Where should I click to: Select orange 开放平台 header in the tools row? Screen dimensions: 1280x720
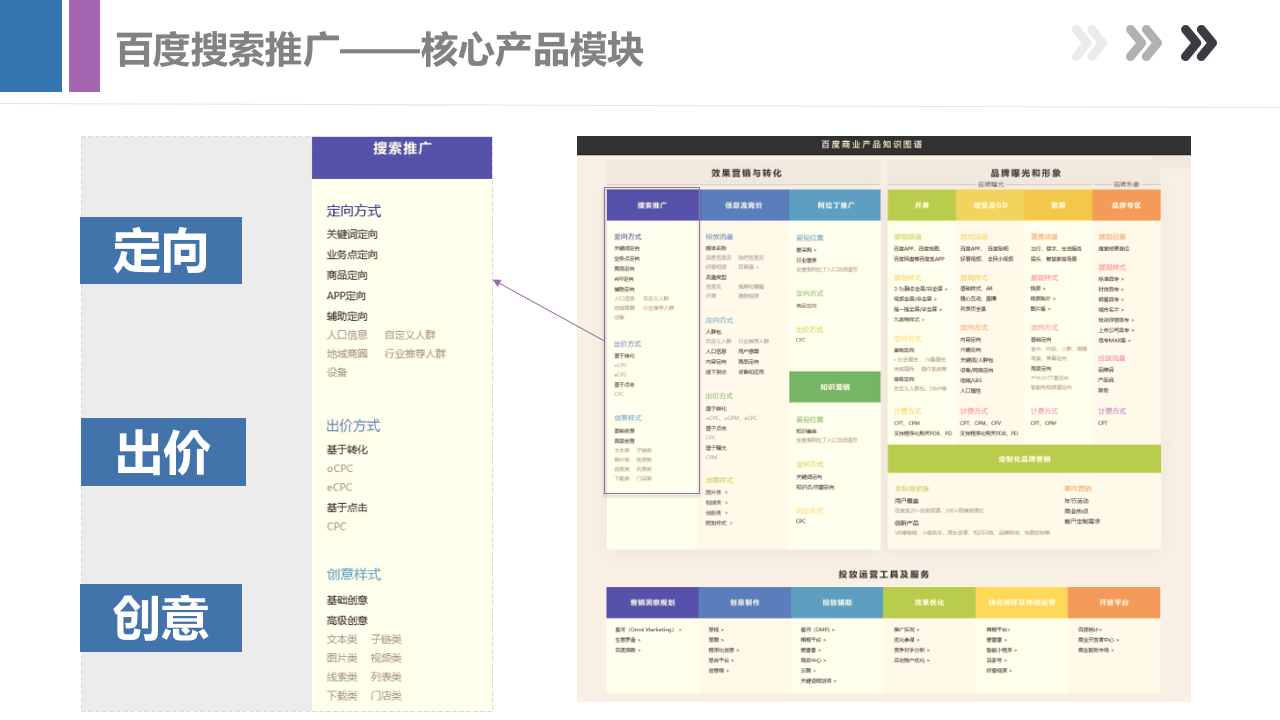[x=1114, y=603]
